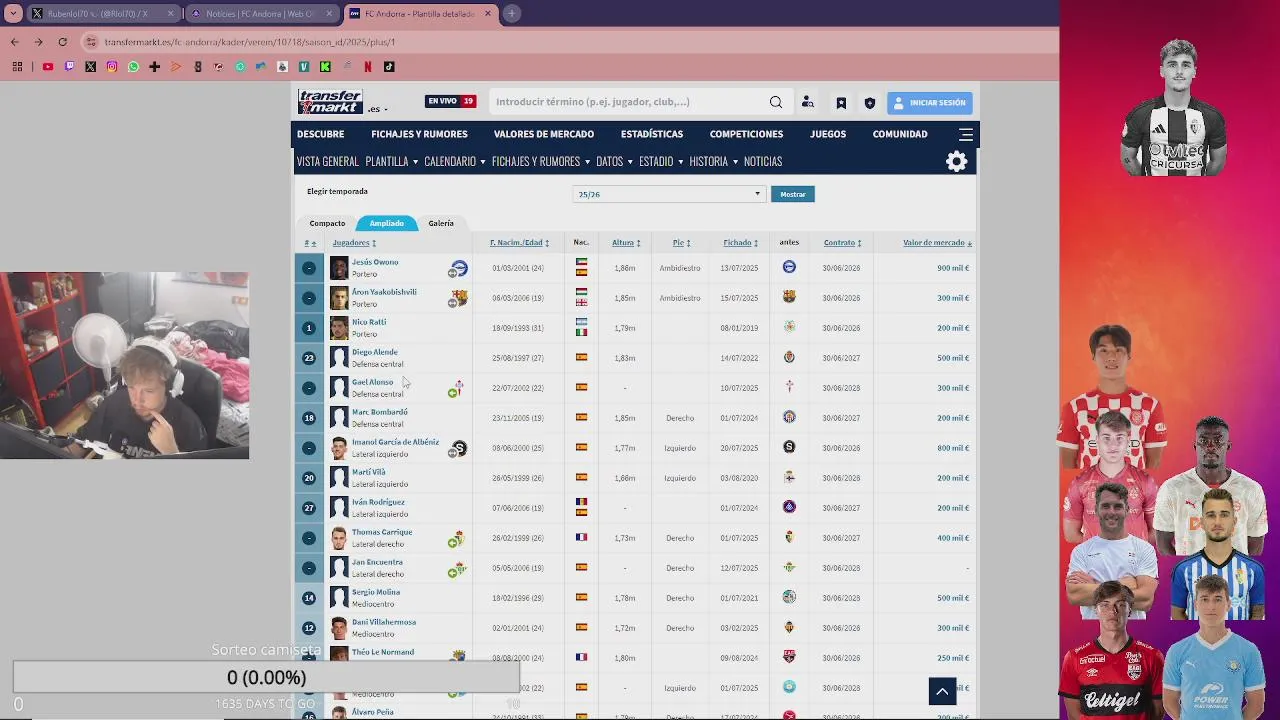Open the new tab plus button
Screen dimensions: 1280x720
click(x=511, y=14)
